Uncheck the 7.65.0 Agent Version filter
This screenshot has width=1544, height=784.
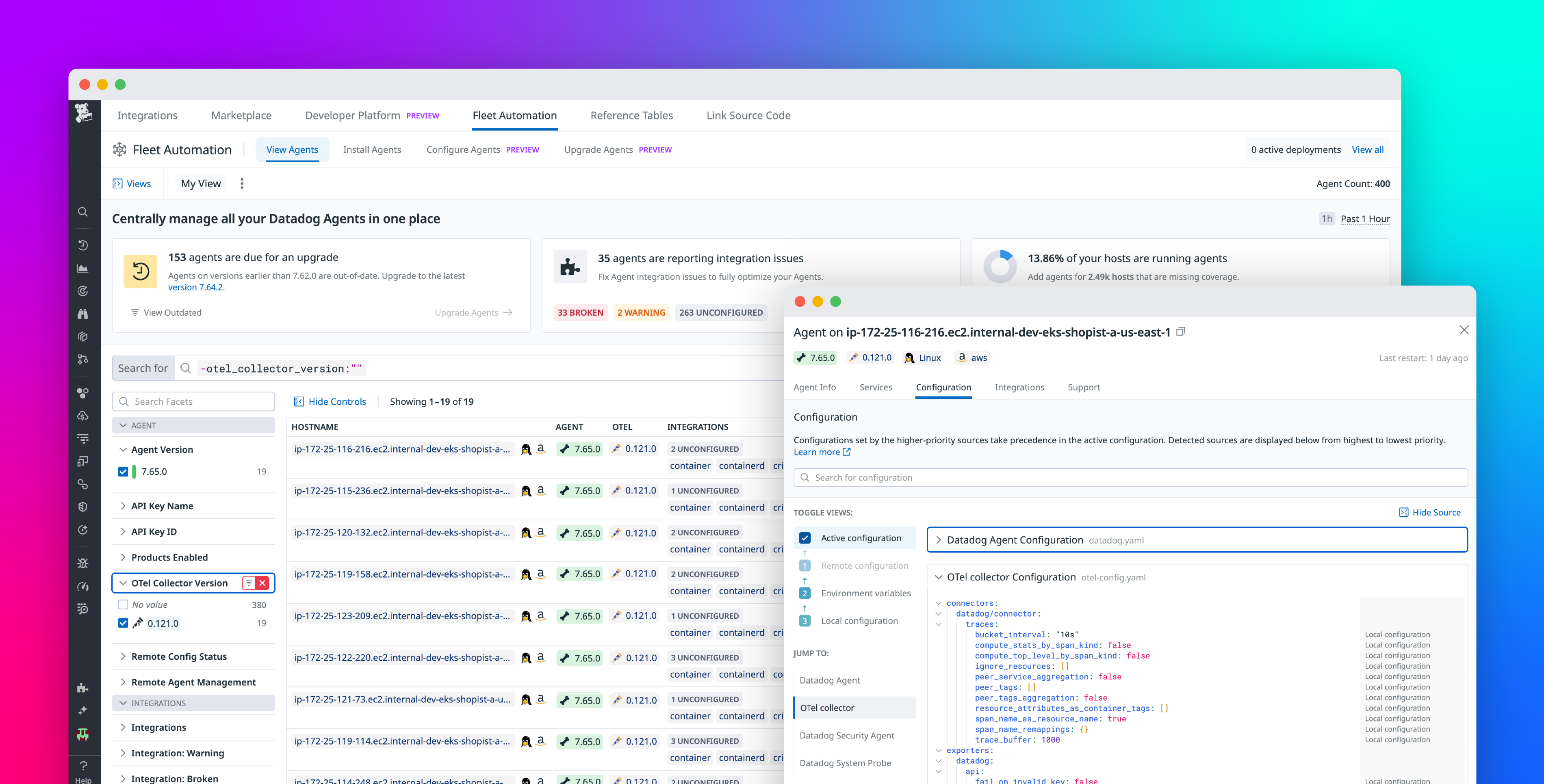124,471
